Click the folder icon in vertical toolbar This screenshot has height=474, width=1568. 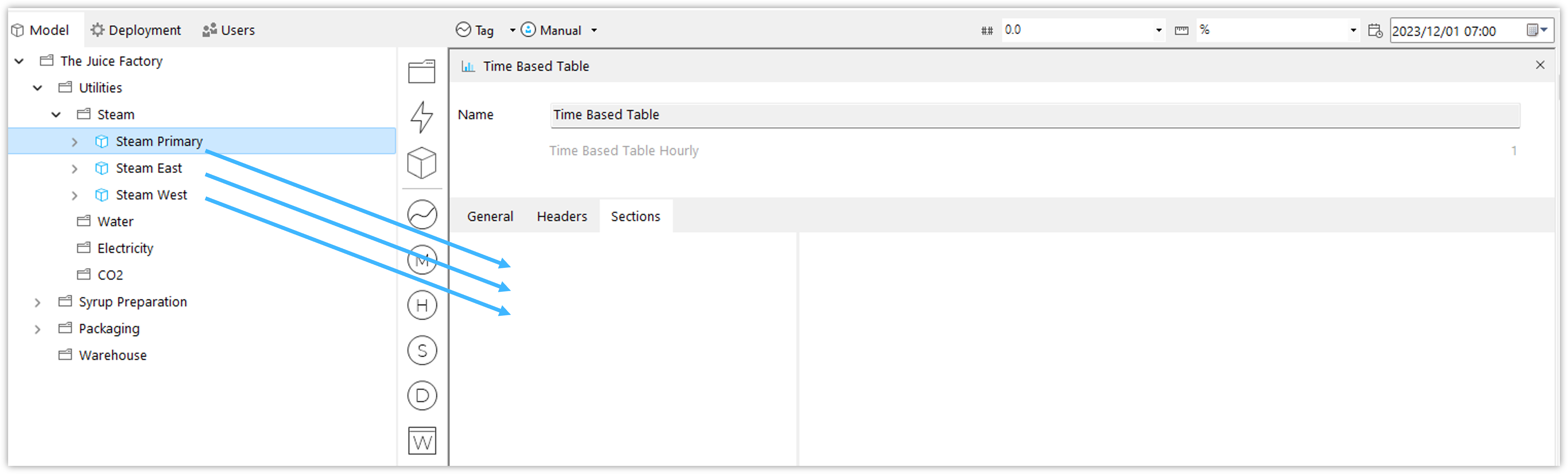[x=422, y=71]
